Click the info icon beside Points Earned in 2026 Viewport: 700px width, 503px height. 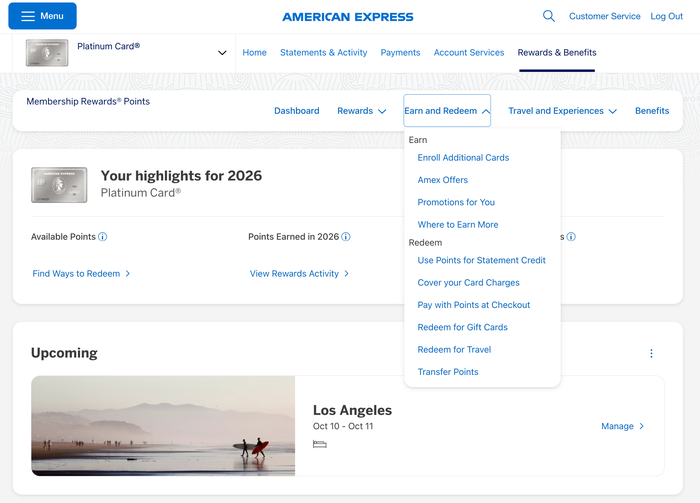coord(346,237)
